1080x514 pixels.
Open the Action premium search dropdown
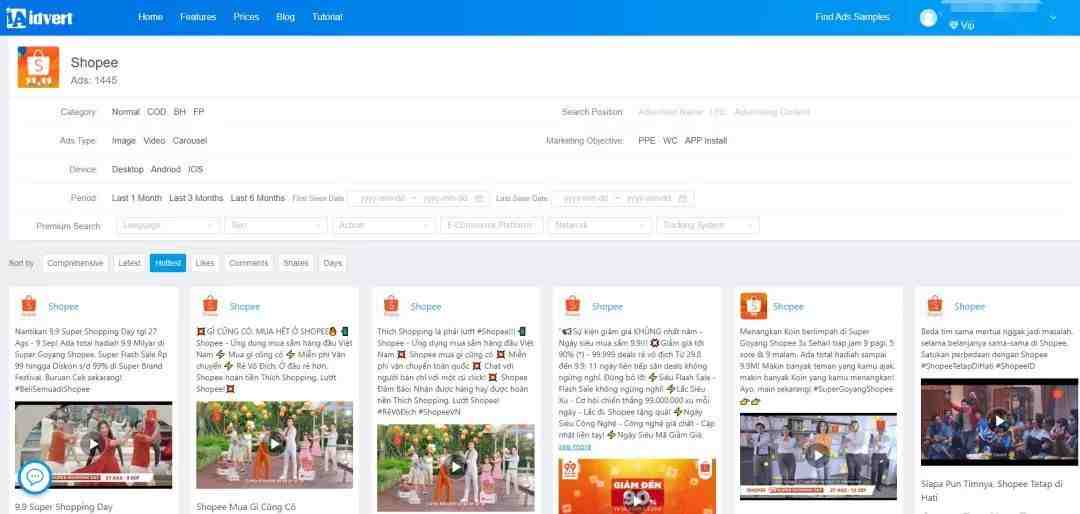click(384, 225)
